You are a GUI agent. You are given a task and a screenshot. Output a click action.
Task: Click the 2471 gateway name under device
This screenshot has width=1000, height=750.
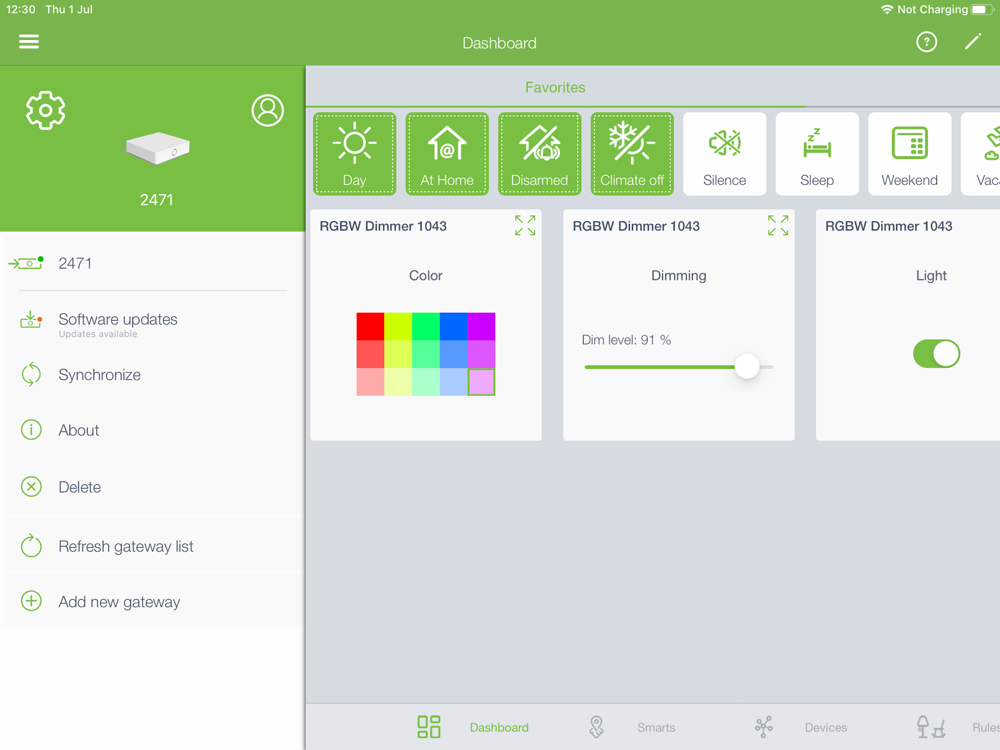point(156,200)
